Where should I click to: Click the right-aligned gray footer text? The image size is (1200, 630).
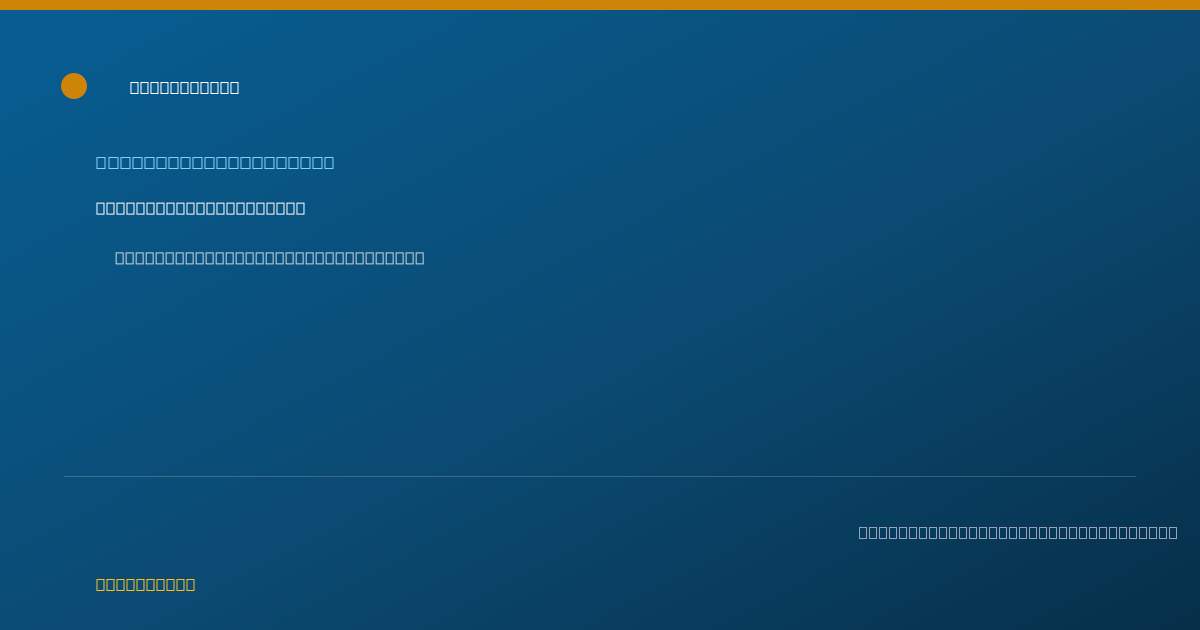(x=1018, y=532)
